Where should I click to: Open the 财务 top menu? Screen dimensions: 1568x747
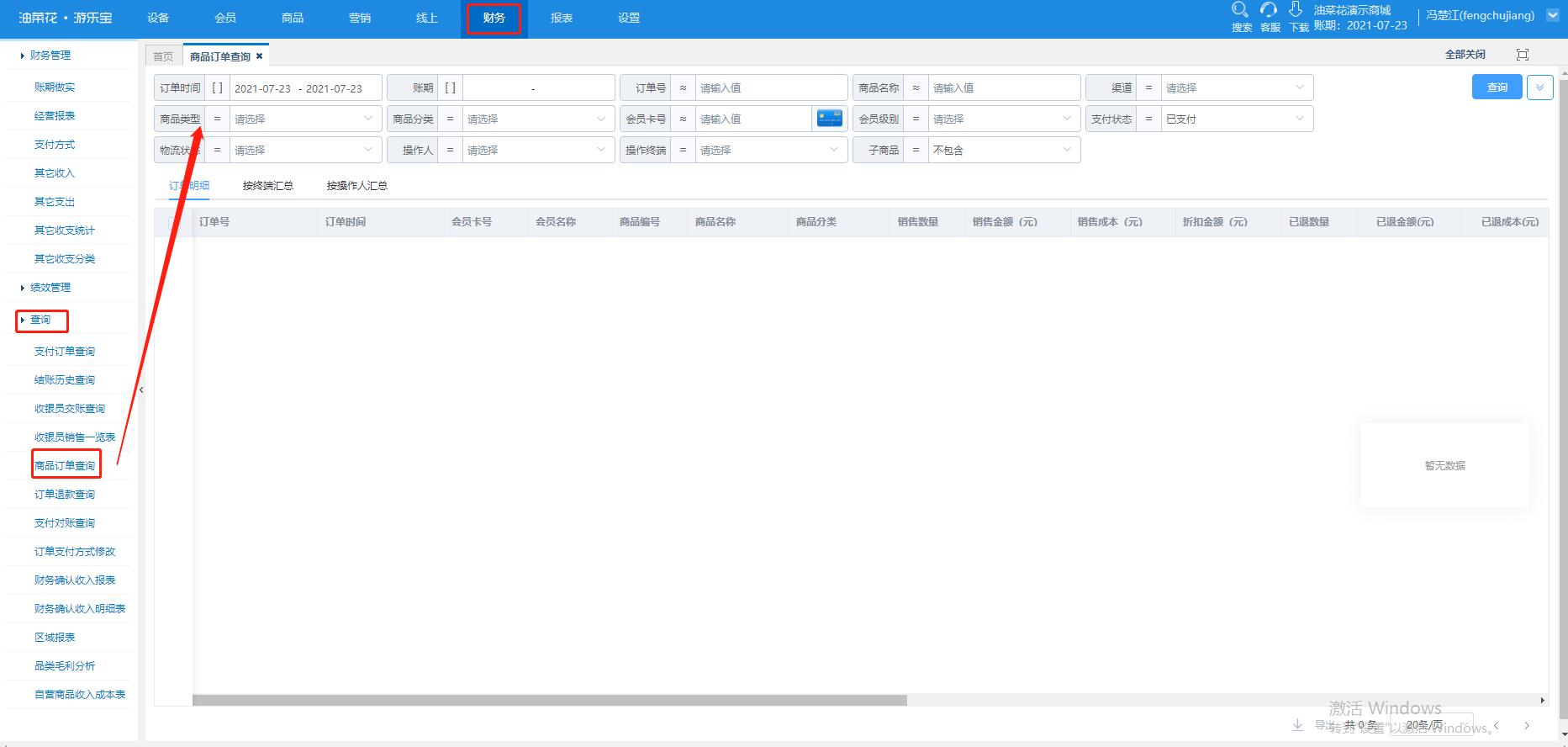(494, 18)
